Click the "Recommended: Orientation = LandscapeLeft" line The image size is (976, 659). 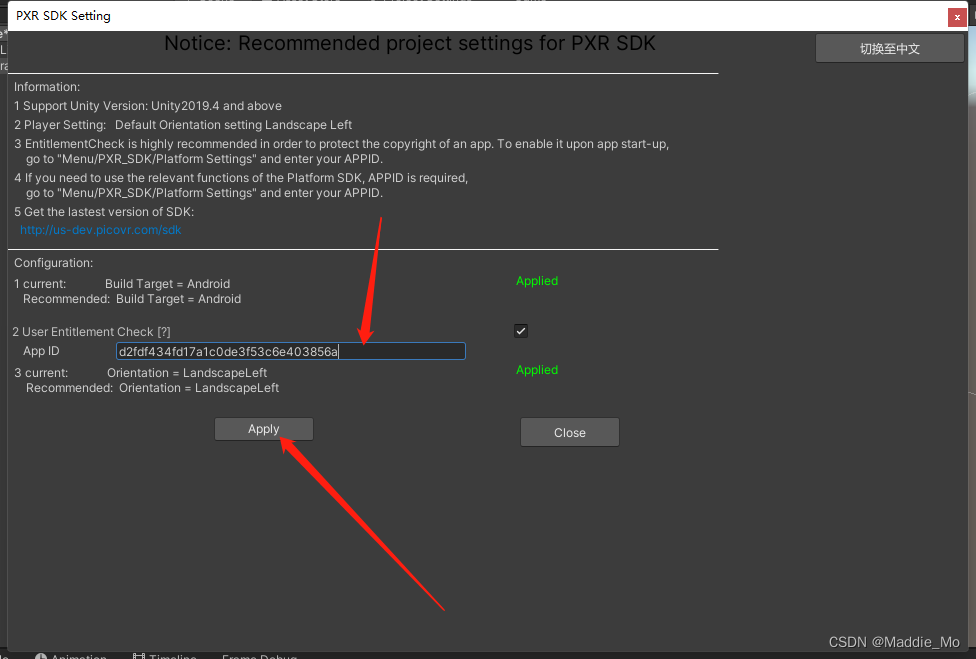[x=152, y=388]
